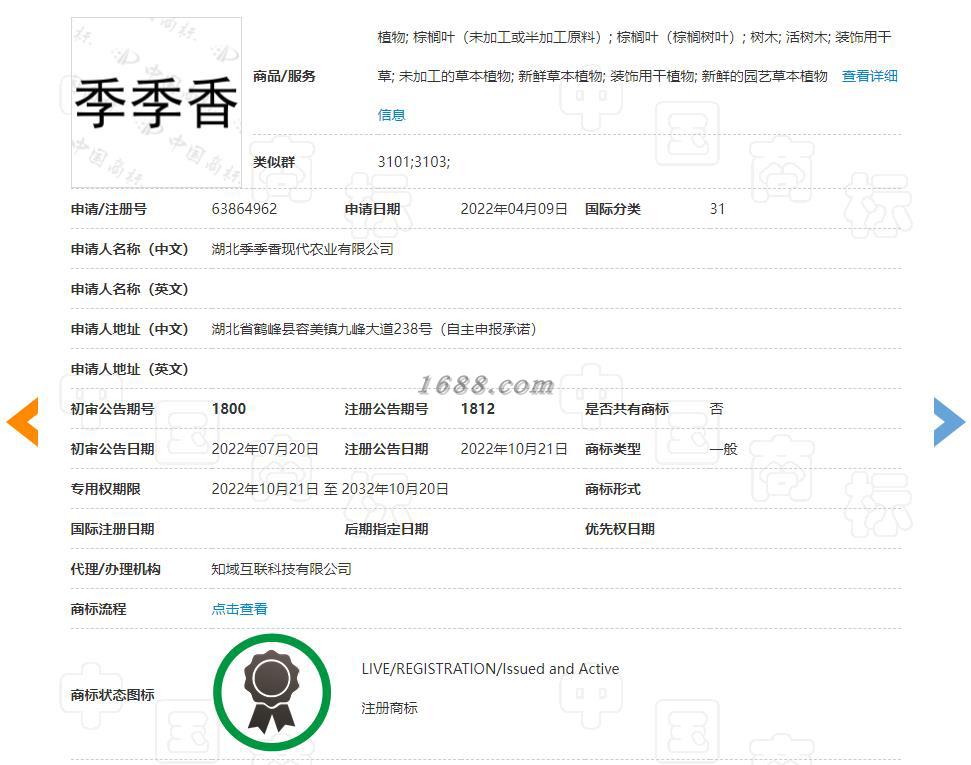Click the 申请人名称（英文） label
Screen dimensions: 971x765
pyautogui.click(x=129, y=289)
